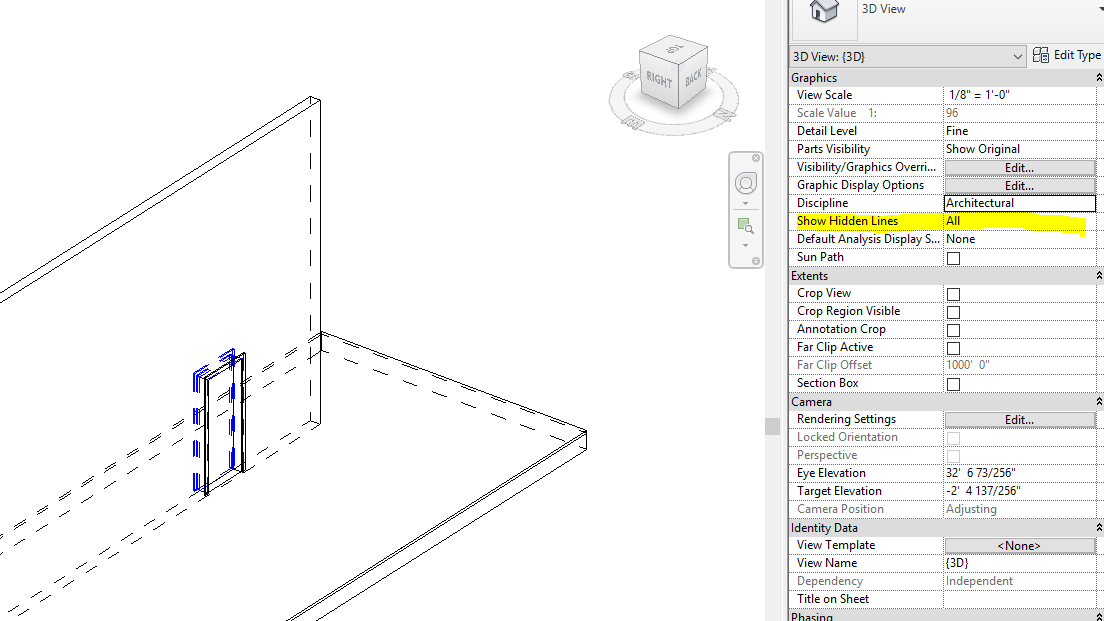Open Graphic Display Options editor

pos(1019,184)
